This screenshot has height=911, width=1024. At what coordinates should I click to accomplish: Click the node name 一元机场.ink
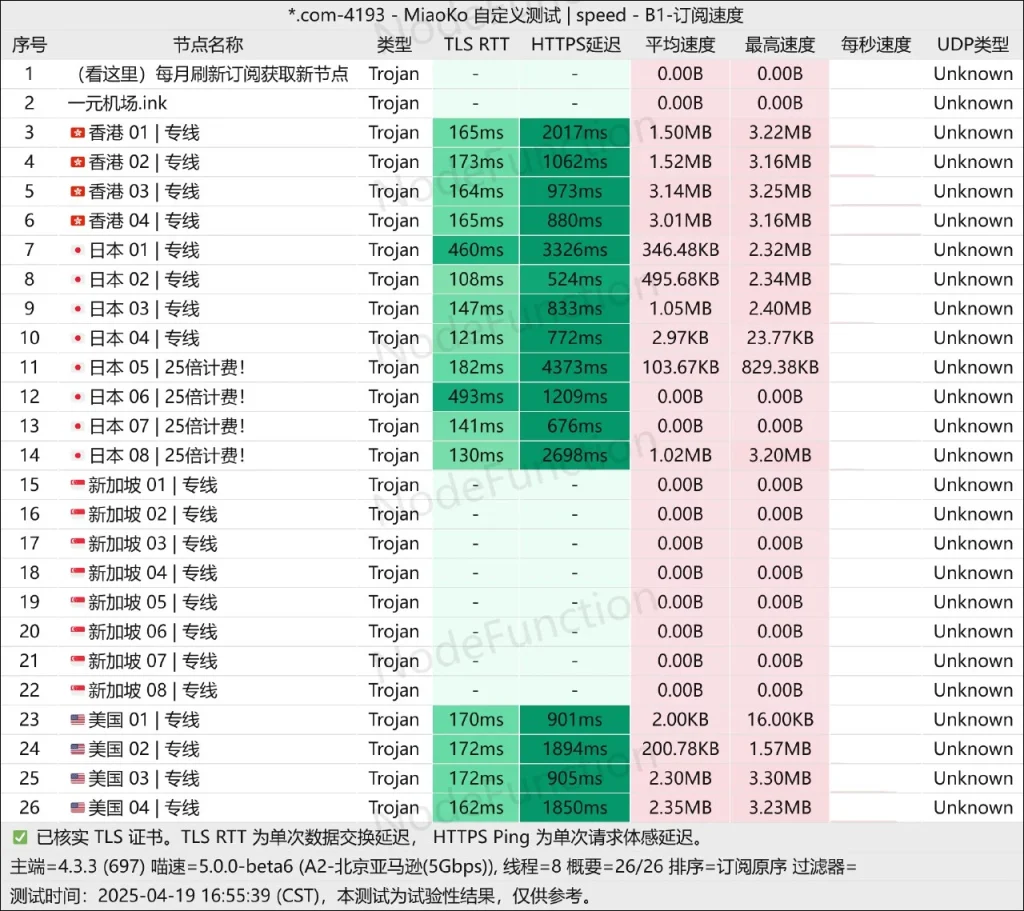118,103
